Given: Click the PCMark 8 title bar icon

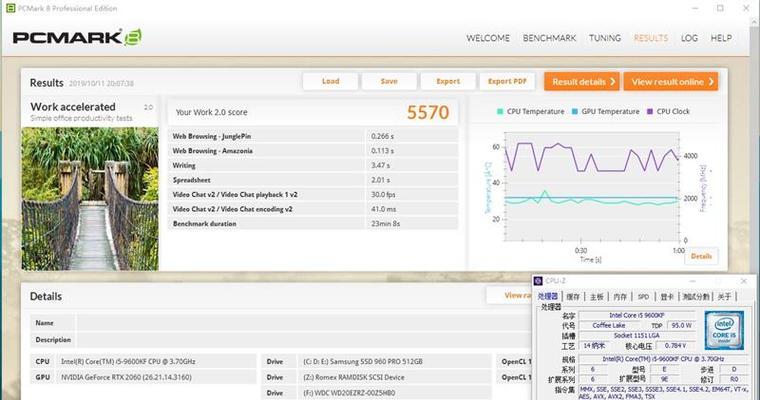Looking at the screenshot, I should [x=10, y=8].
